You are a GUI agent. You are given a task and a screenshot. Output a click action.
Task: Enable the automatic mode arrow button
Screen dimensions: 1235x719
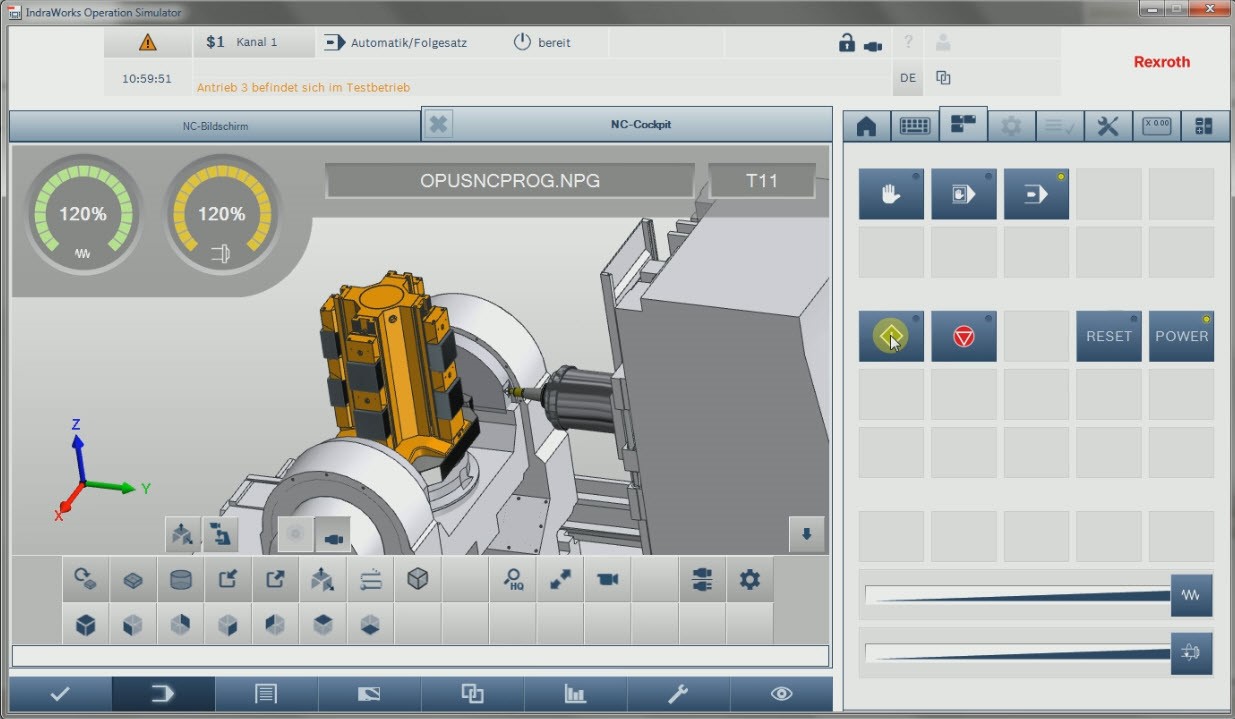(x=1036, y=194)
